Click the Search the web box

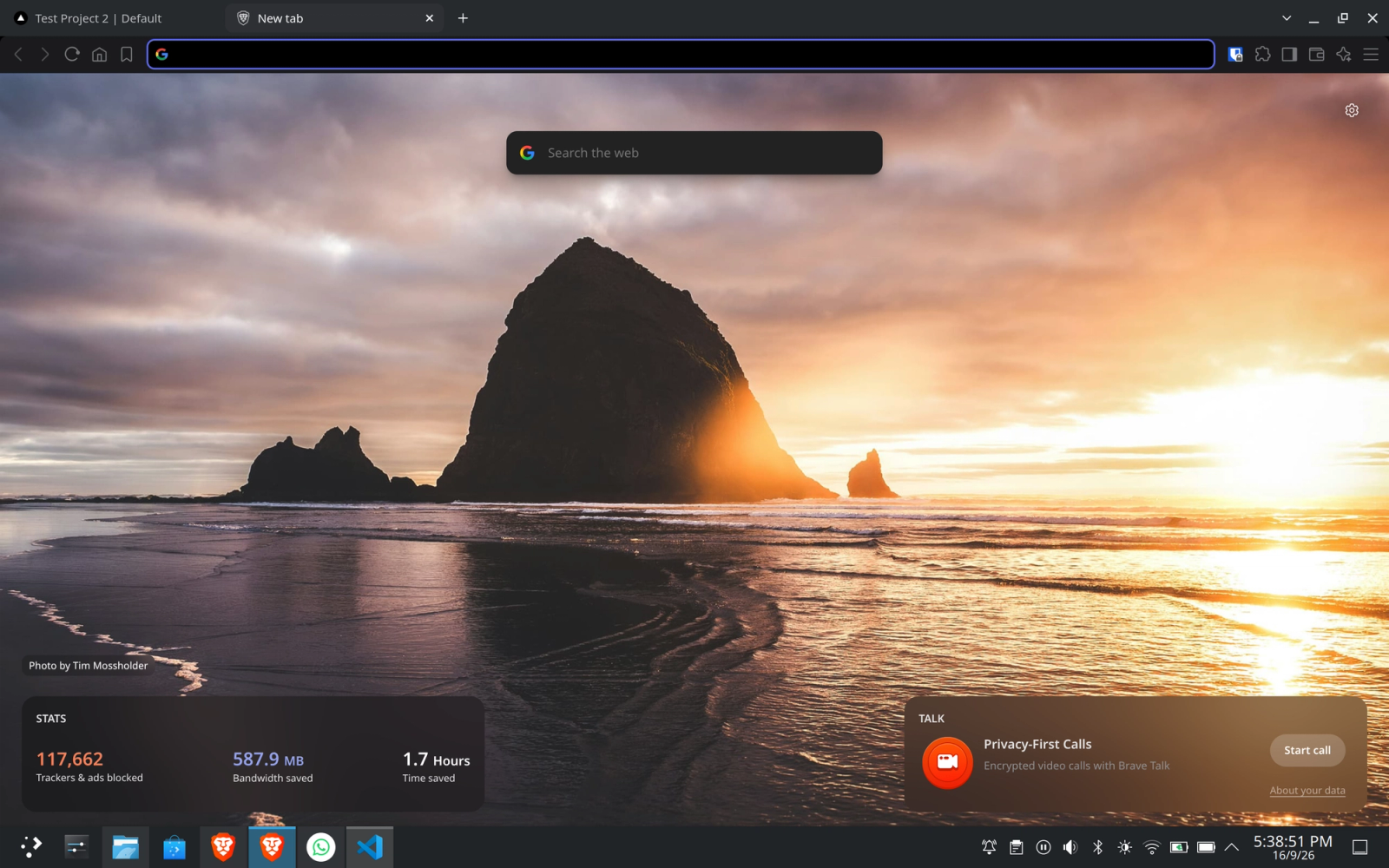[x=694, y=153]
